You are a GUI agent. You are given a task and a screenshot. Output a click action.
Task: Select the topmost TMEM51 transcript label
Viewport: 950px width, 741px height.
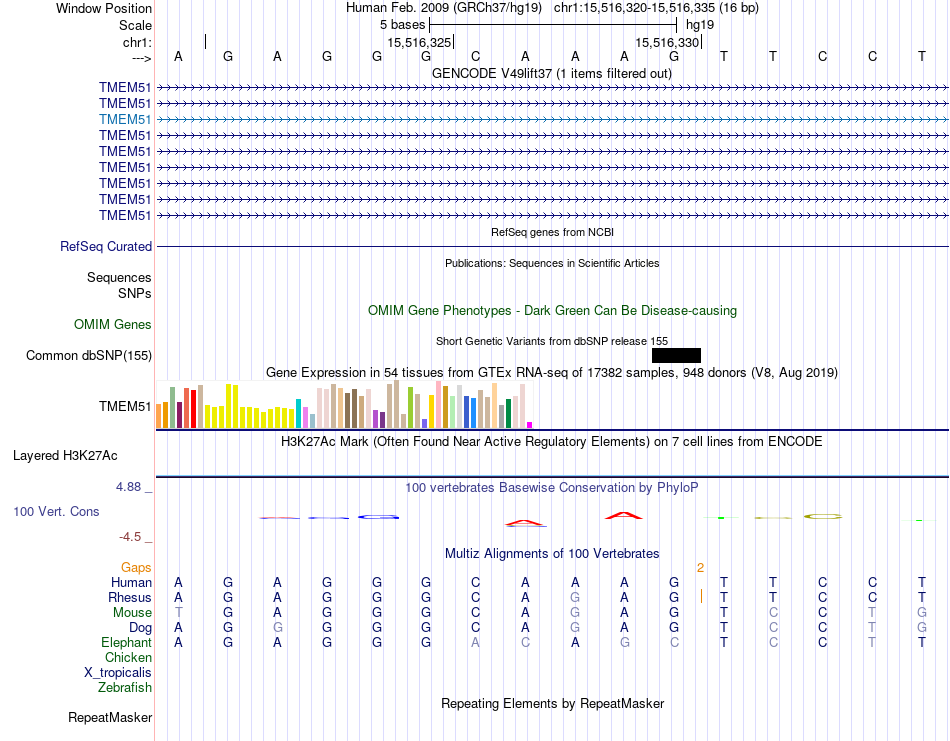point(125,87)
